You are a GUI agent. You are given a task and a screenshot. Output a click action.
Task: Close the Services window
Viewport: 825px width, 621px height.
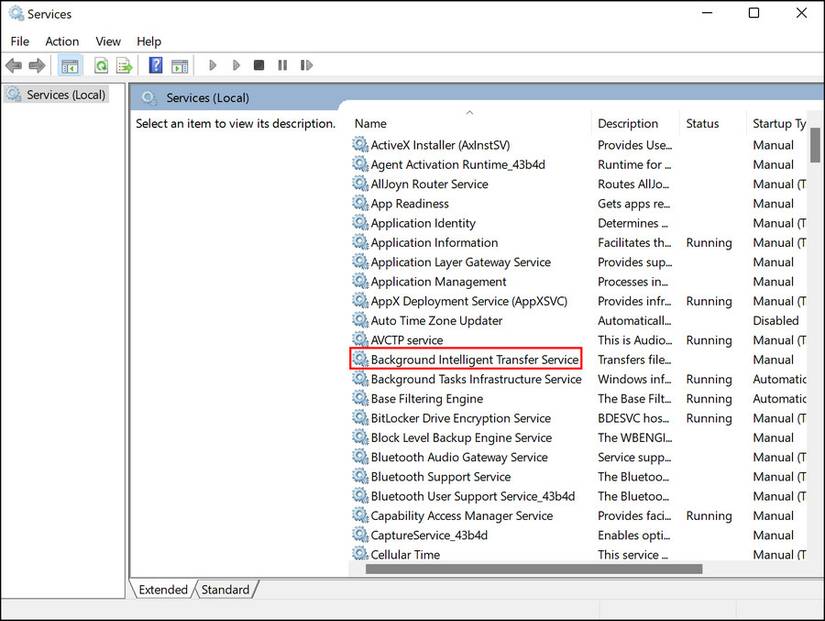pos(801,13)
